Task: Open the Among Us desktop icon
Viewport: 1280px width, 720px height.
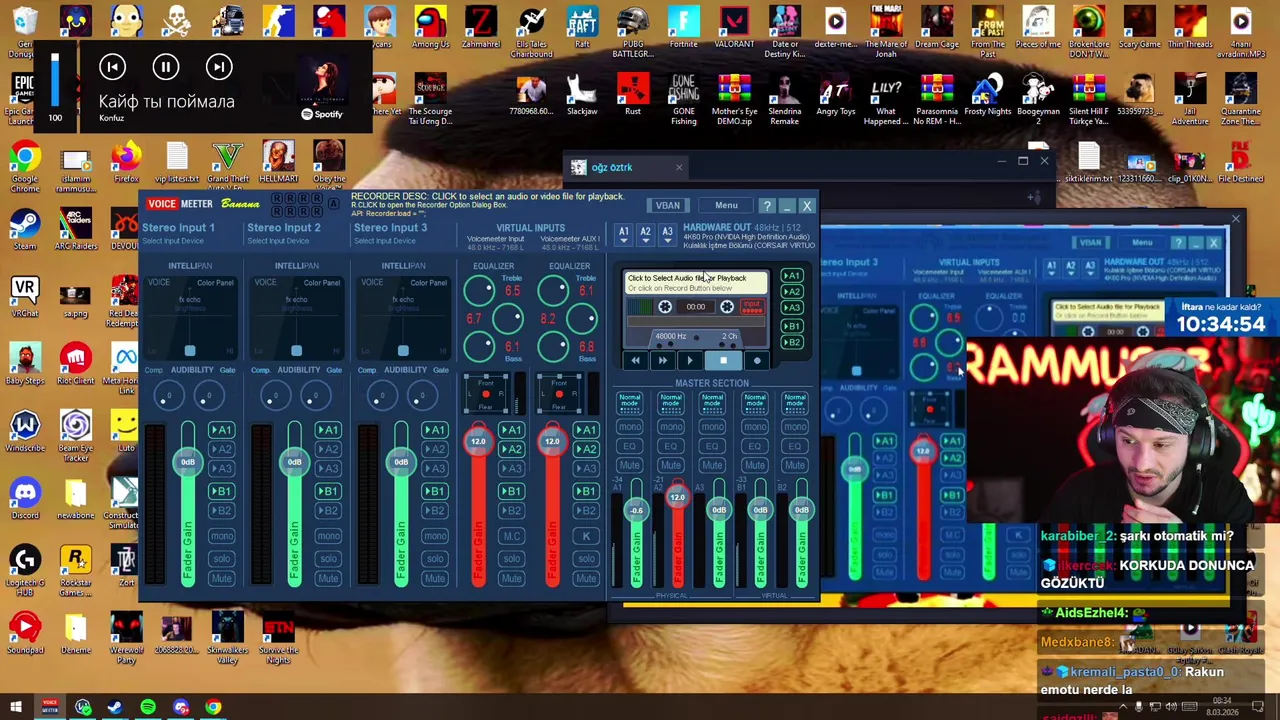Action: coord(430,27)
